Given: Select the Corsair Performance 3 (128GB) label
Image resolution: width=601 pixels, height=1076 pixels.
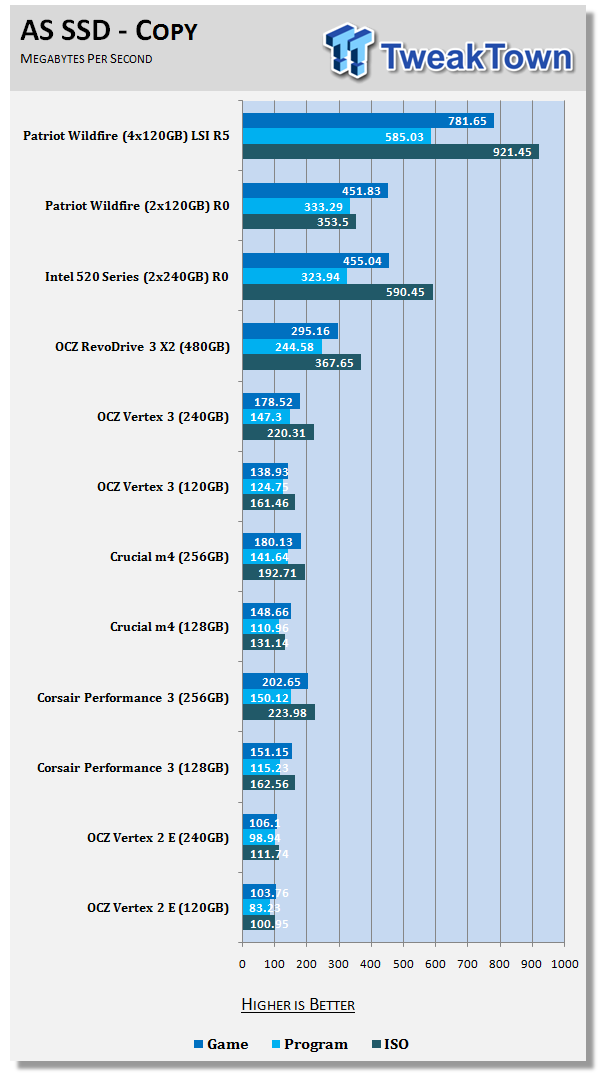Looking at the screenshot, I should coord(133,767).
